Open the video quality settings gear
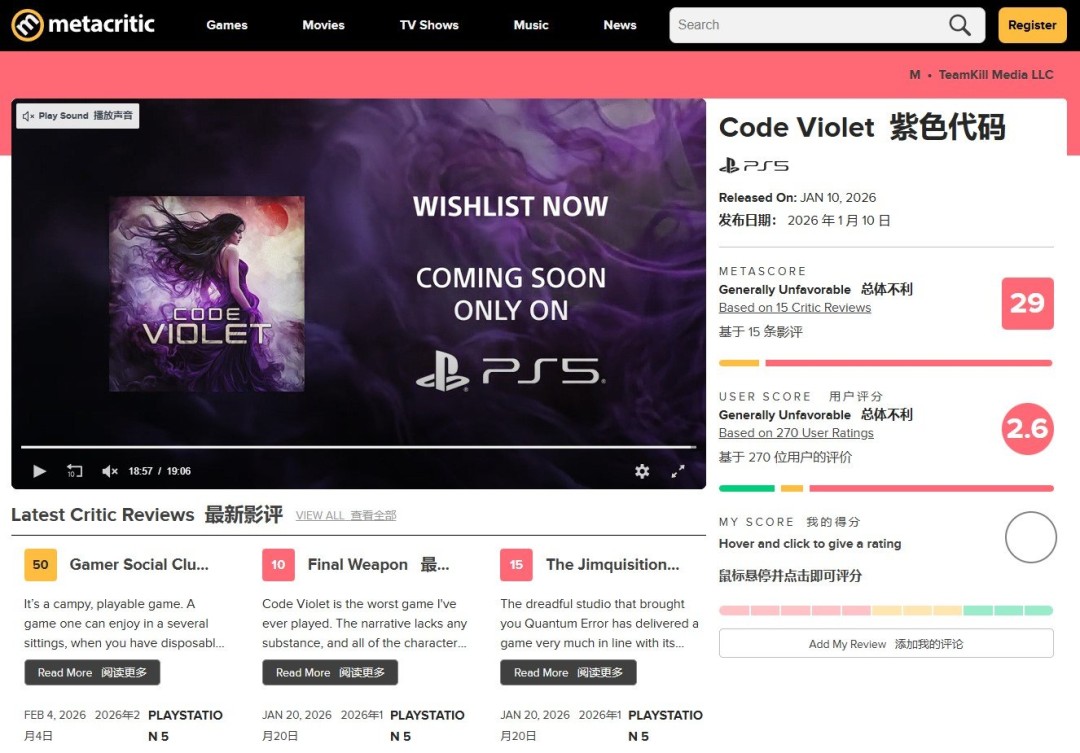This screenshot has width=1080, height=753. pyautogui.click(x=641, y=470)
